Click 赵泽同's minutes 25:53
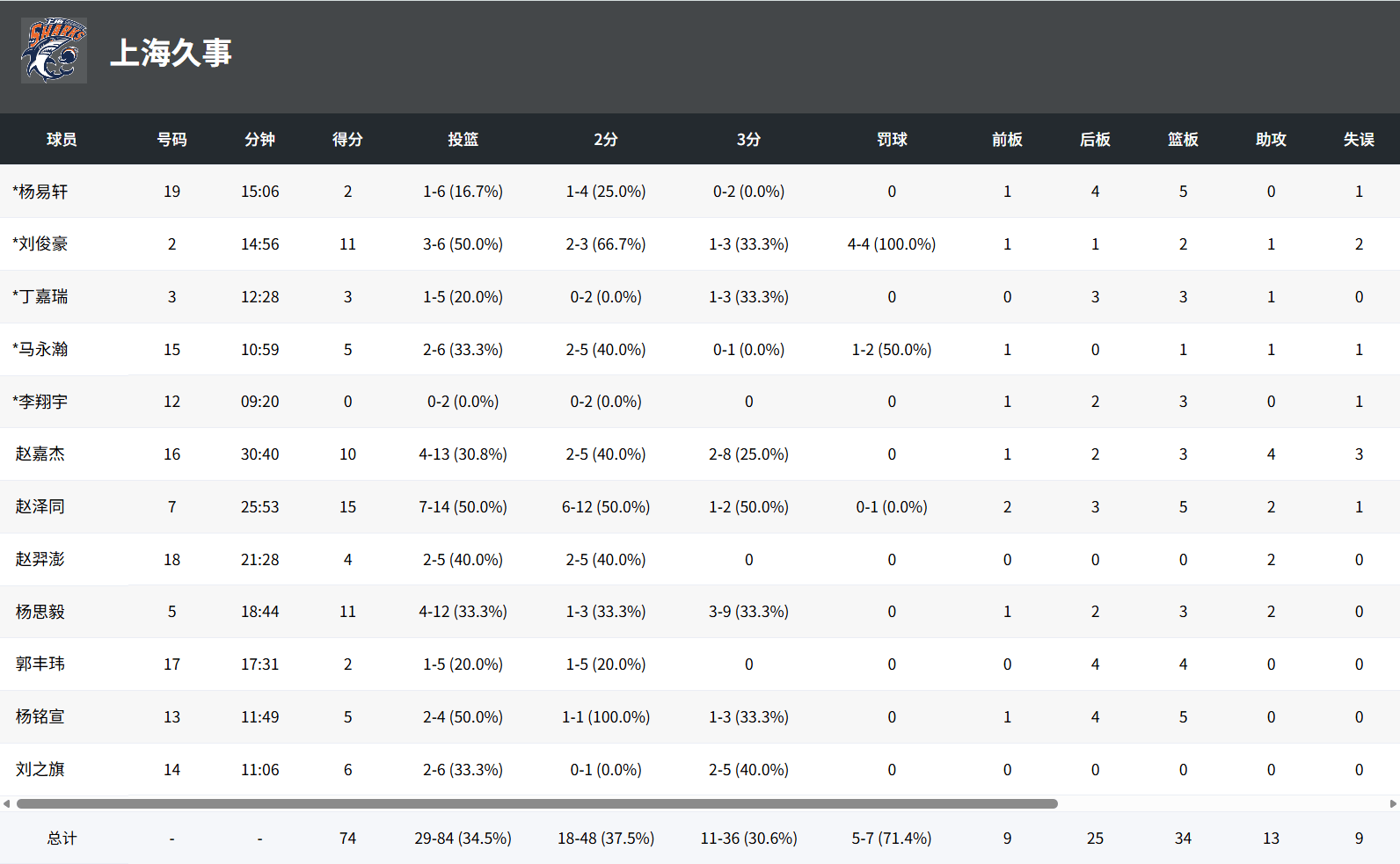1400x864 pixels. click(259, 507)
